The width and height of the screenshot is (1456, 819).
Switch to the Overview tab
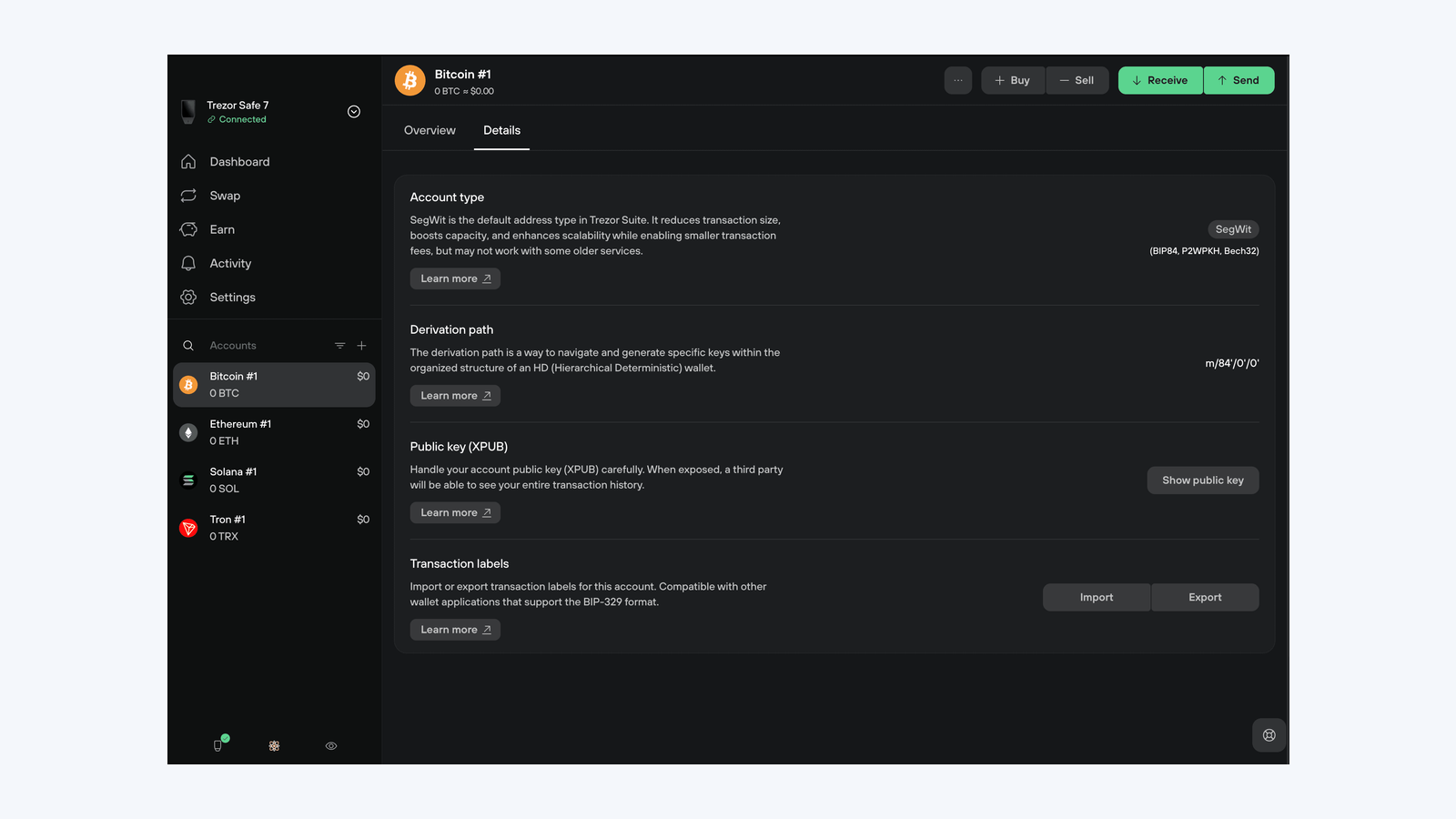(430, 130)
